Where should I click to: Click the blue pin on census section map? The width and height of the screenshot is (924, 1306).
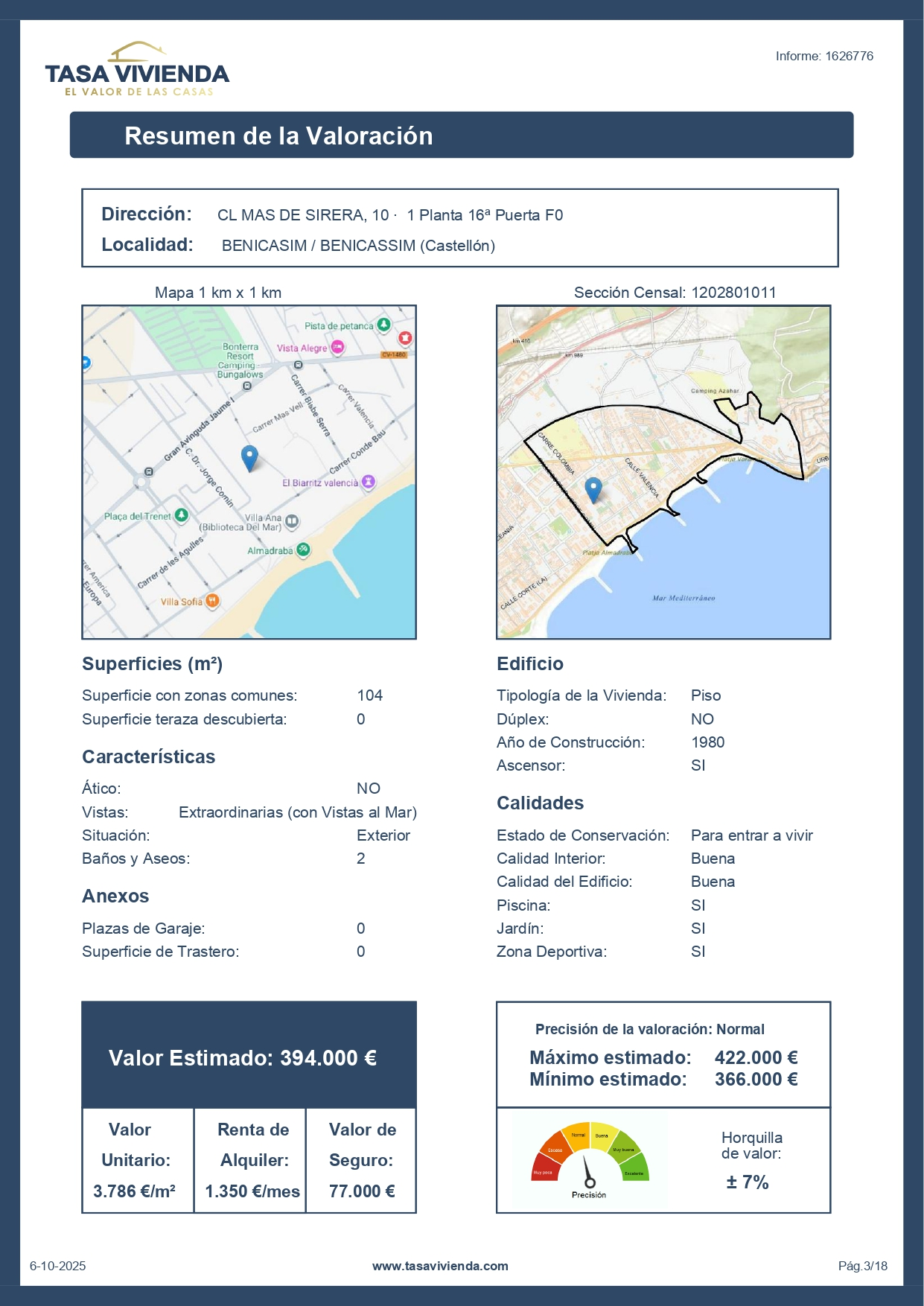593,490
